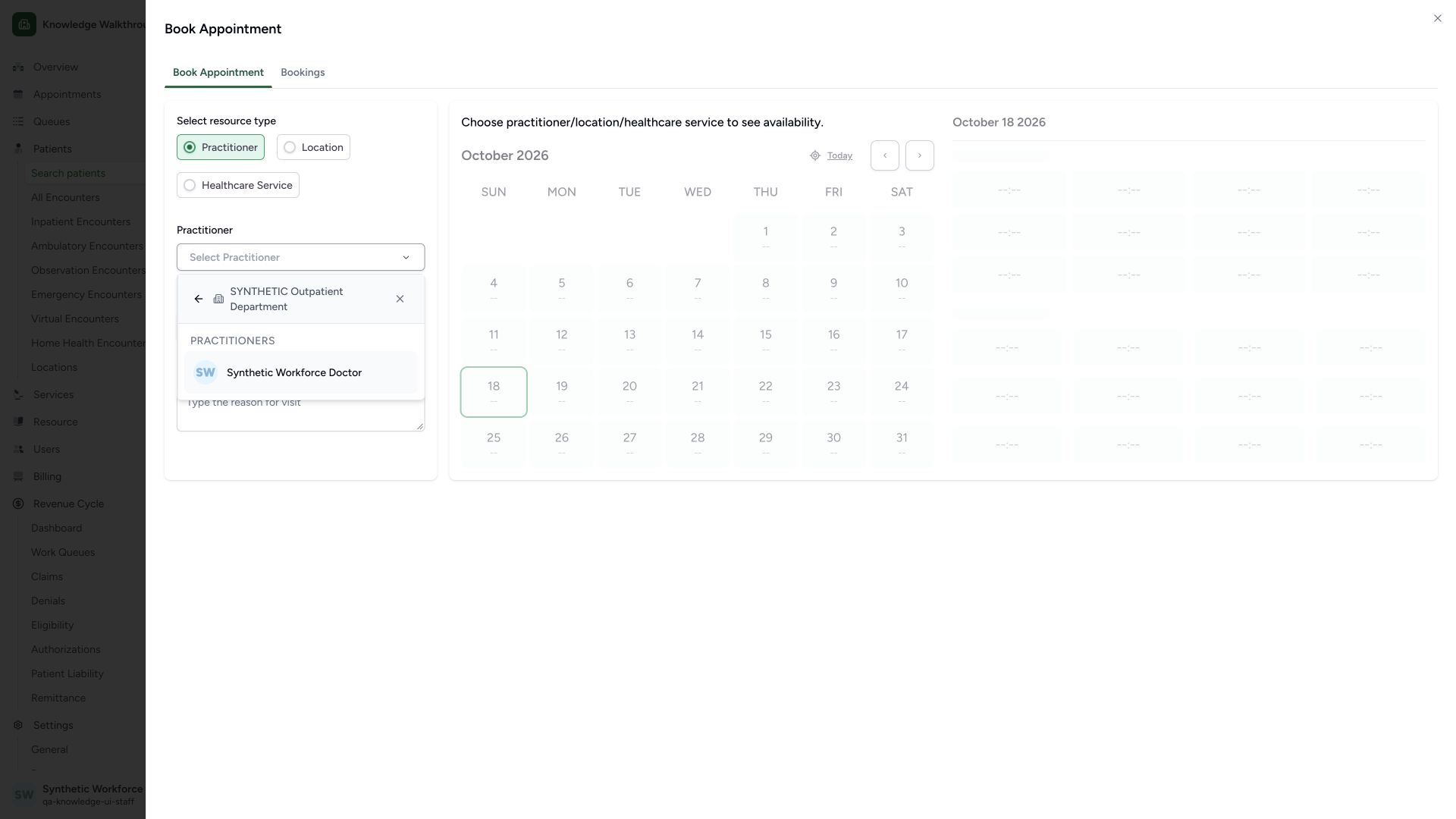The image size is (1456, 819).
Task: Select October 31 on the calendar
Action: pyautogui.click(x=902, y=444)
